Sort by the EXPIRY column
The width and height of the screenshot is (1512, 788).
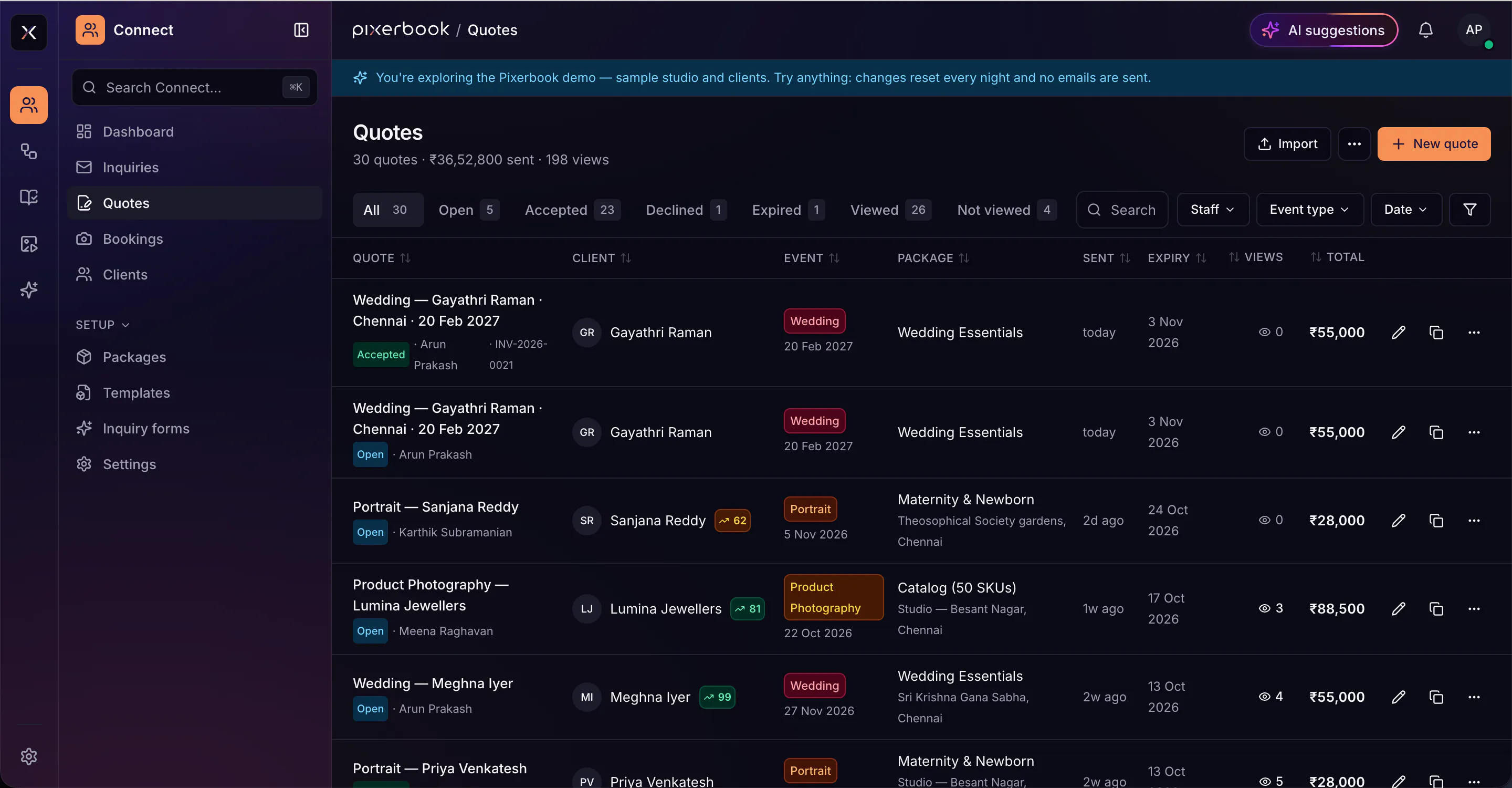(1177, 258)
